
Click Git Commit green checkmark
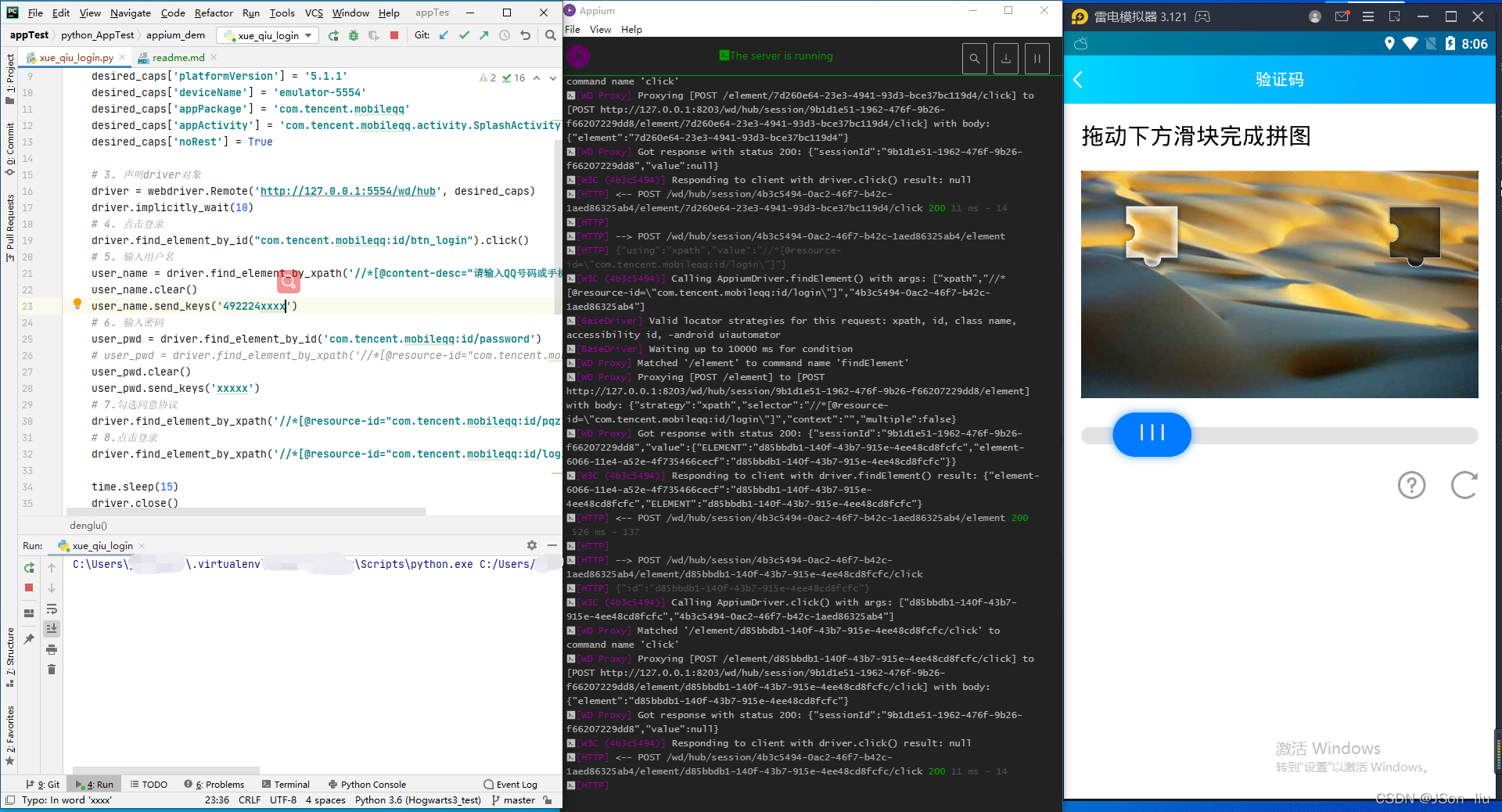[464, 35]
